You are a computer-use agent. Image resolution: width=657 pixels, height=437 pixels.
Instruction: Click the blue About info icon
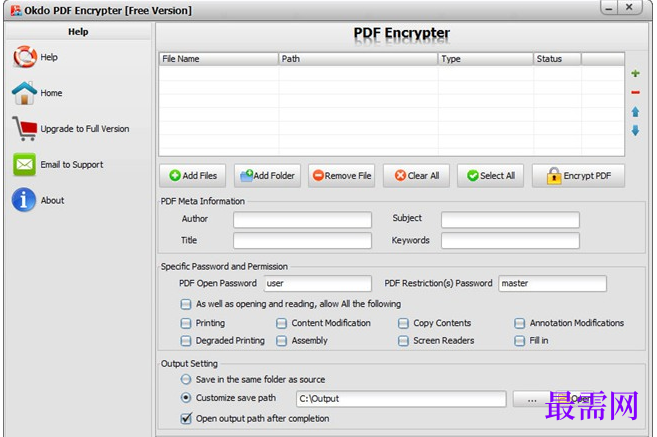click(24, 200)
